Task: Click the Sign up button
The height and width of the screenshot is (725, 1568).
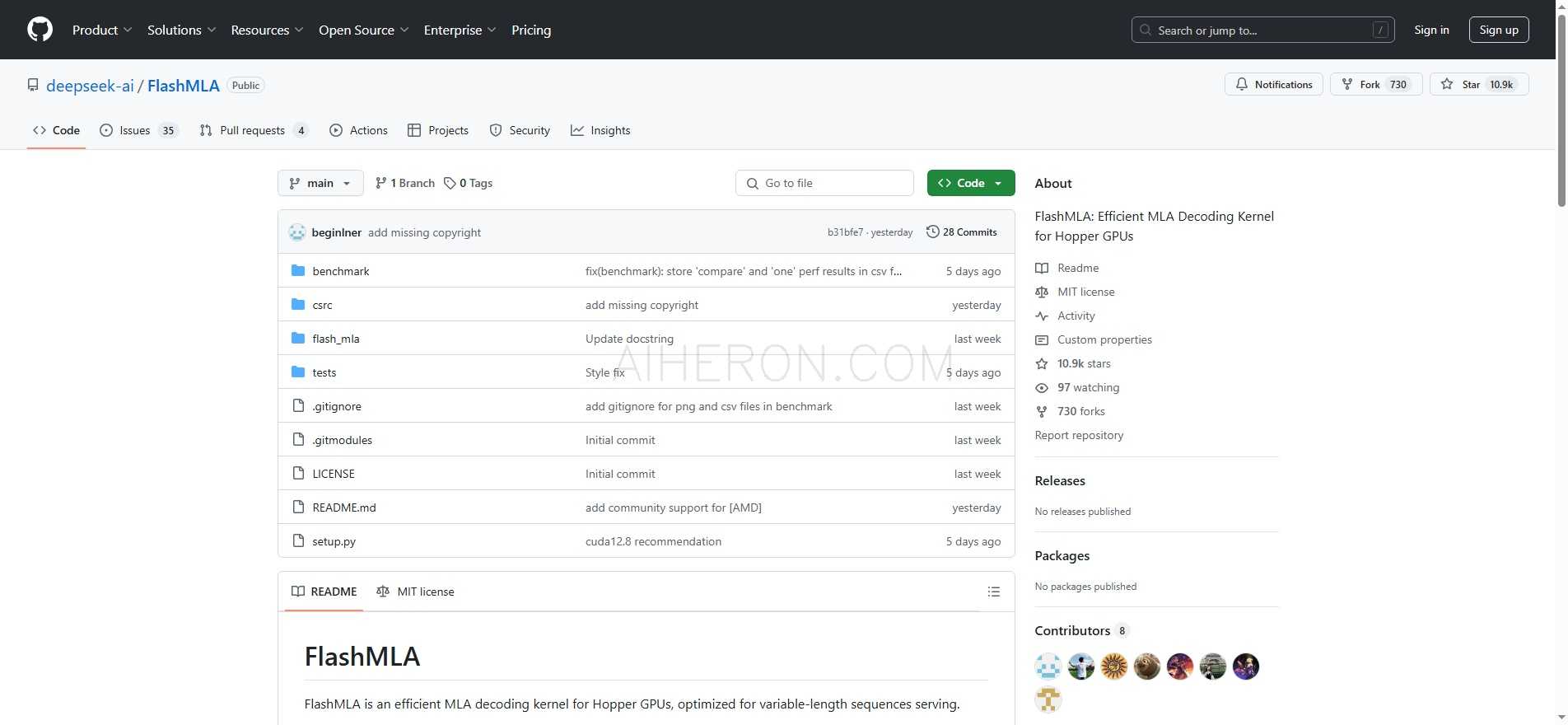Action: coord(1498,30)
